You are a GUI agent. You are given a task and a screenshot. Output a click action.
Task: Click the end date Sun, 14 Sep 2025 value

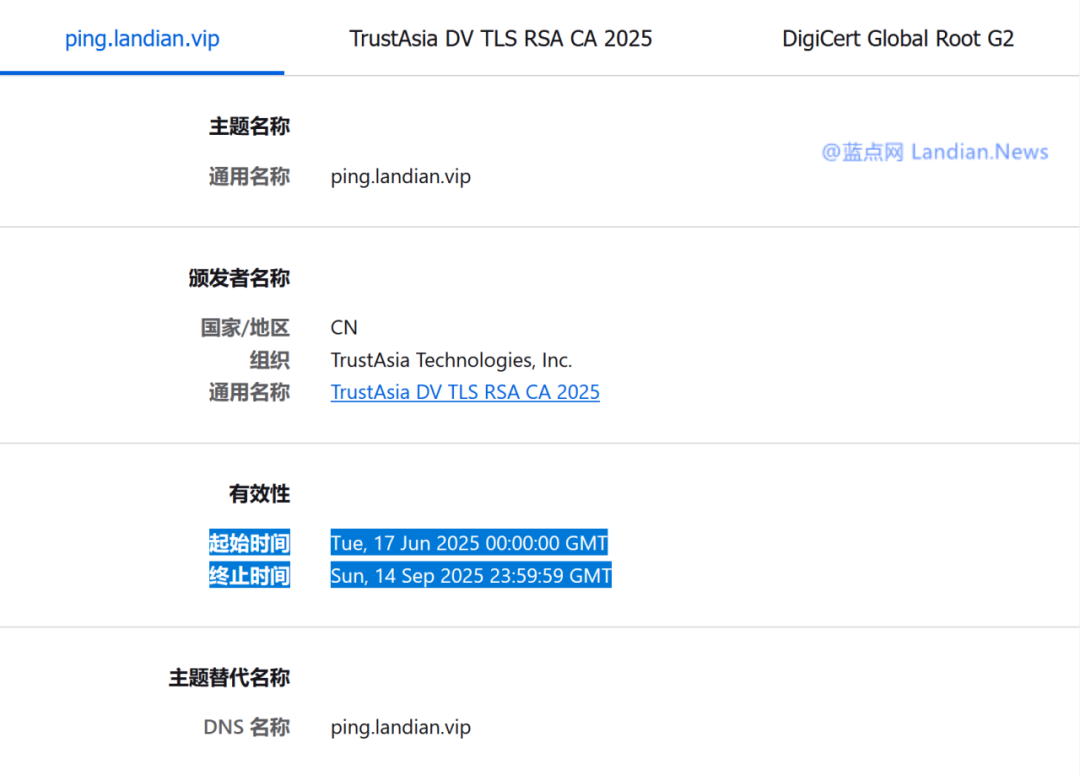471,575
